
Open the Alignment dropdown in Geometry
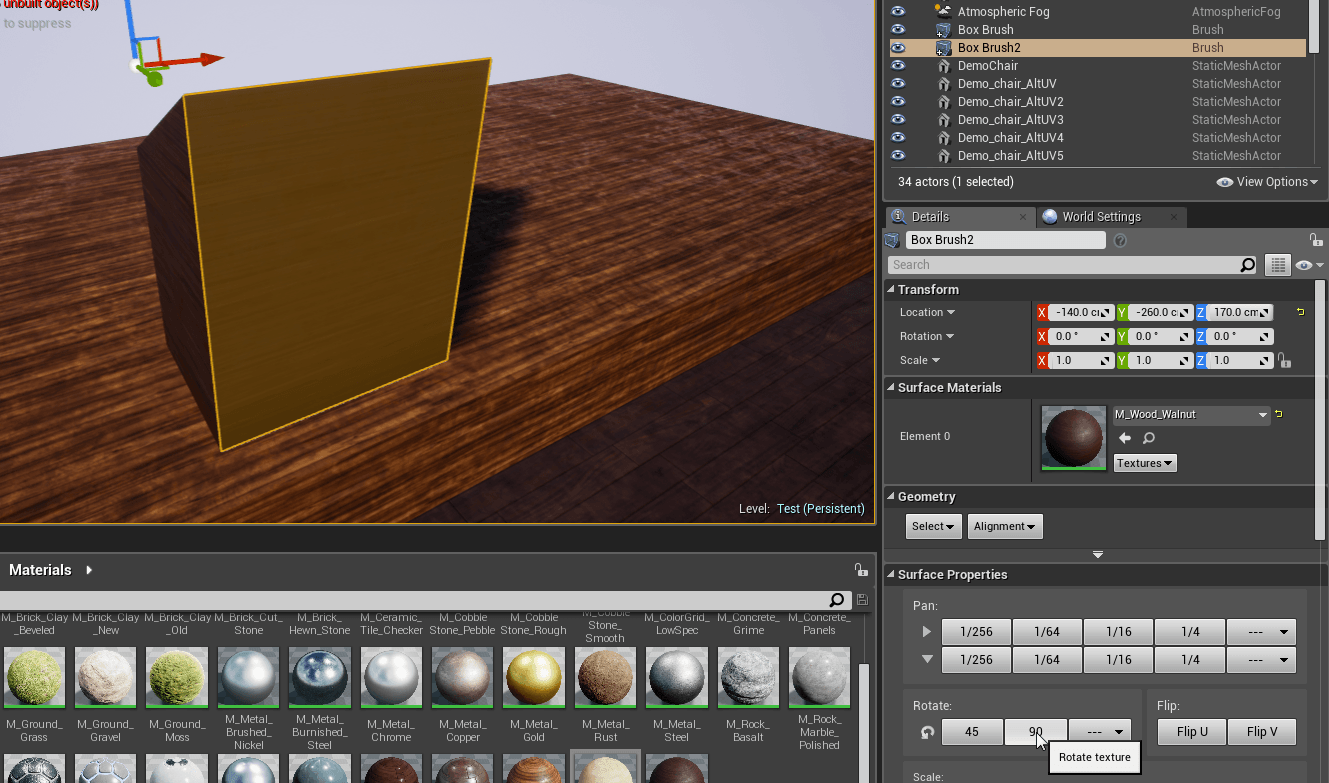coord(1004,526)
